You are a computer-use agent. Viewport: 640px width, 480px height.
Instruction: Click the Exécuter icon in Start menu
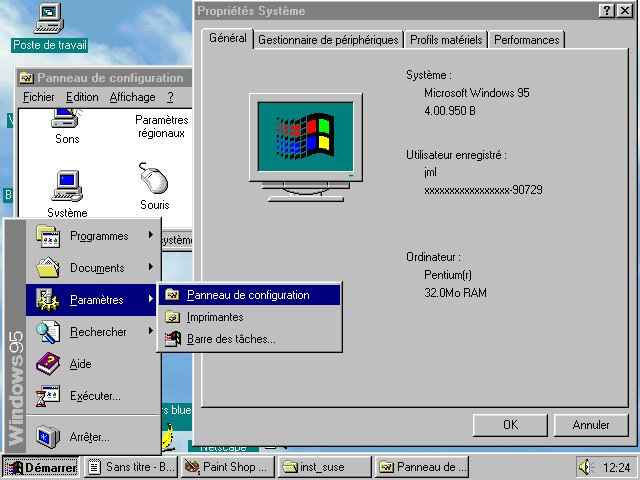[x=48, y=396]
